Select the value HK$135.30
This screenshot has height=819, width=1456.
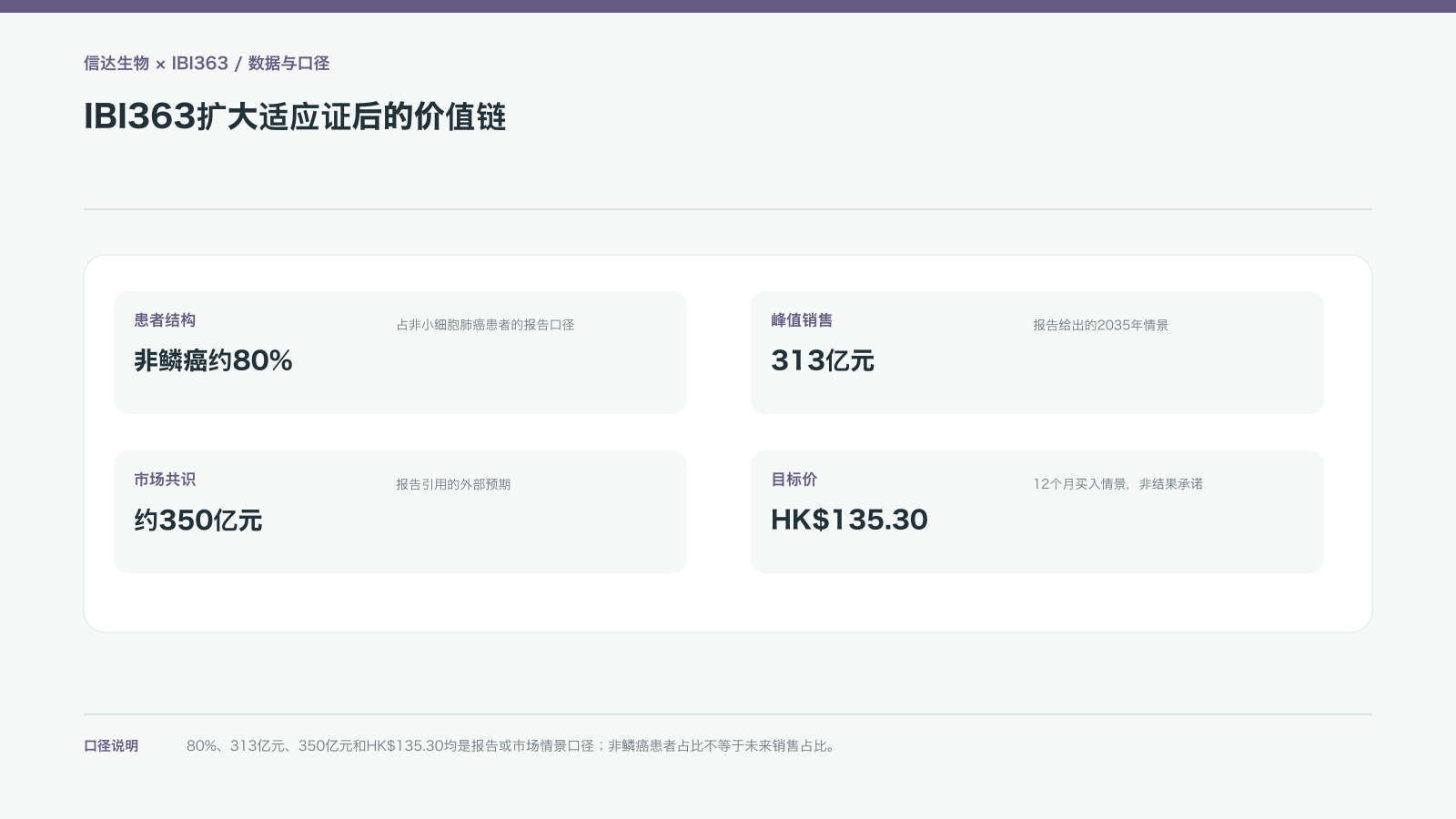849,520
